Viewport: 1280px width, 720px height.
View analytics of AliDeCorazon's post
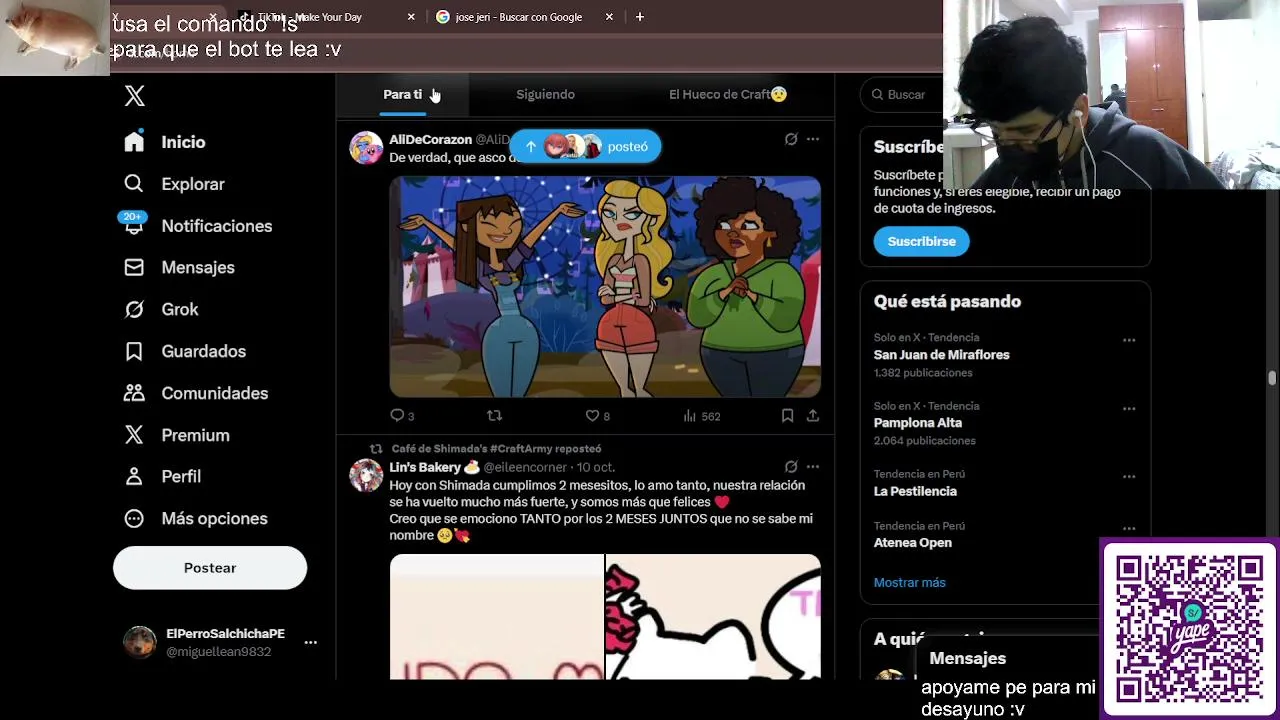coord(701,415)
